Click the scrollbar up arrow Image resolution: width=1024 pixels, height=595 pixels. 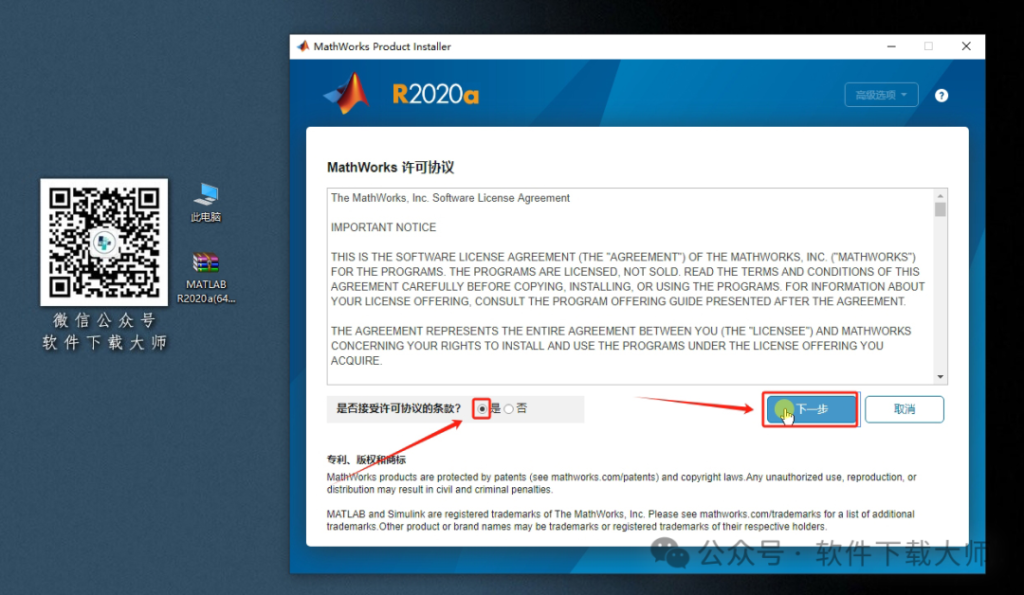[x=940, y=197]
